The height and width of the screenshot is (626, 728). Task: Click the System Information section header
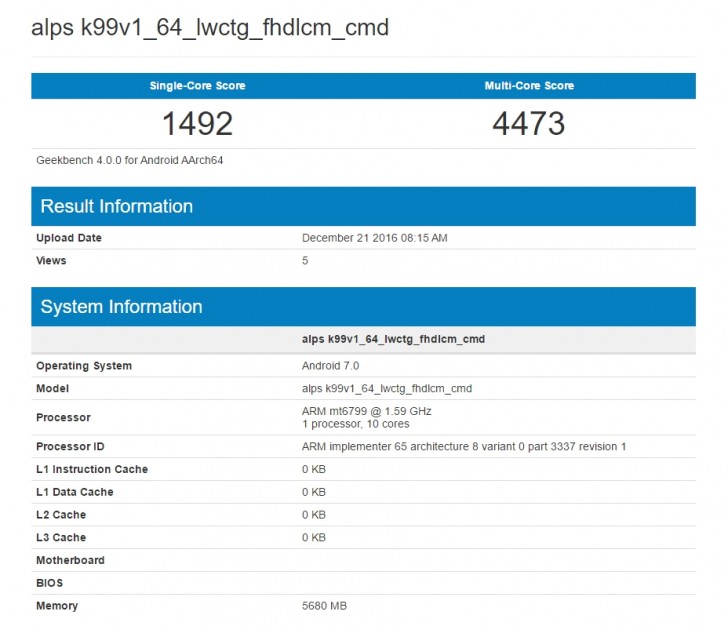[121, 307]
